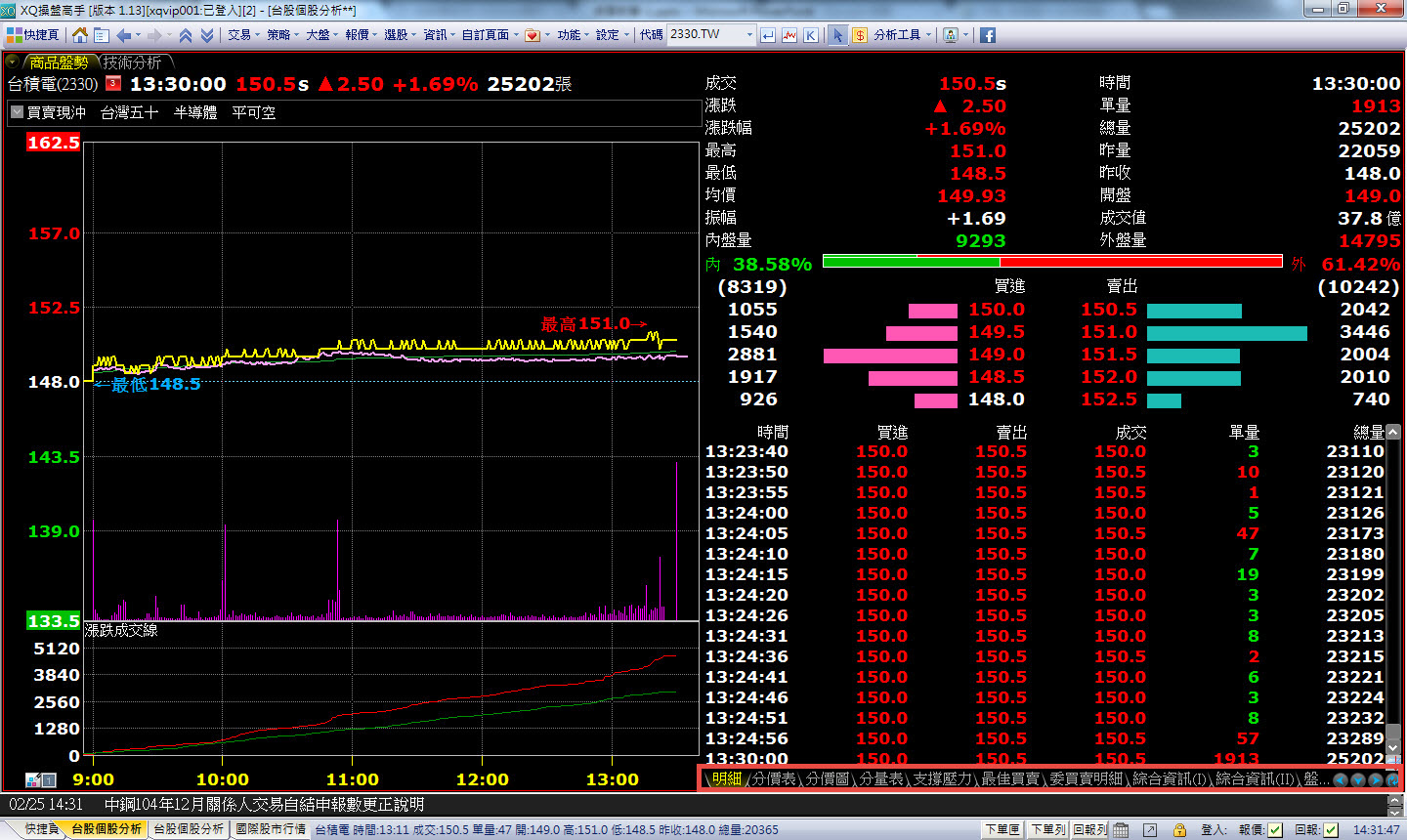Switch to the 技術分析 tab
The height and width of the screenshot is (840, 1407).
tap(133, 63)
